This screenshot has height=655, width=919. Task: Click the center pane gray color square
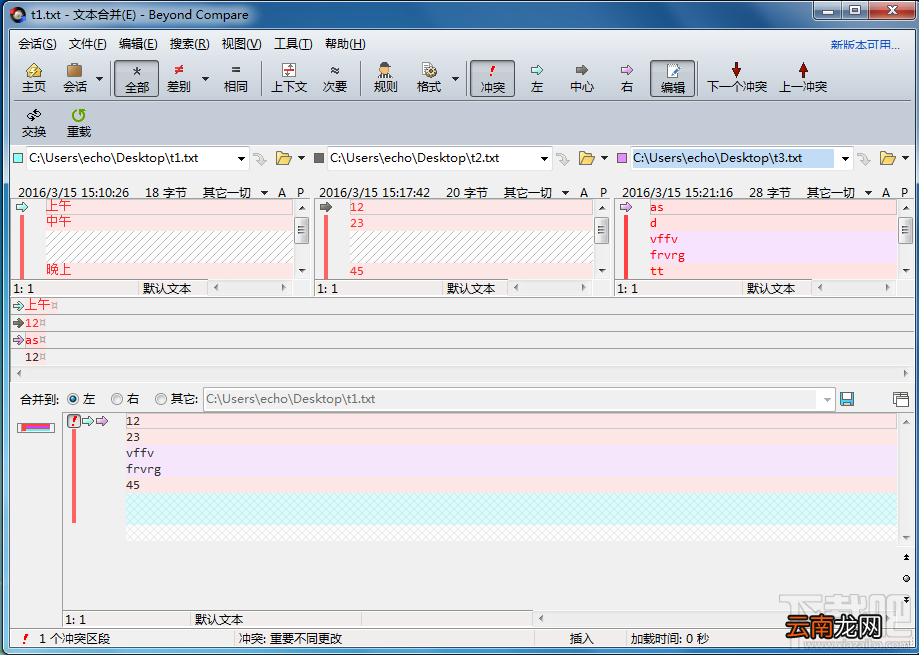[x=319, y=158]
